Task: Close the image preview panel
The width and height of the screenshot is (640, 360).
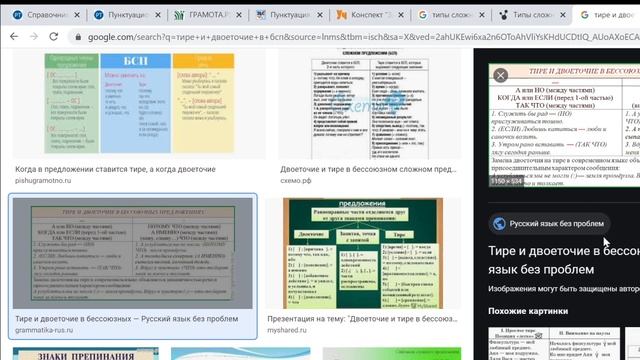Action: (500, 75)
